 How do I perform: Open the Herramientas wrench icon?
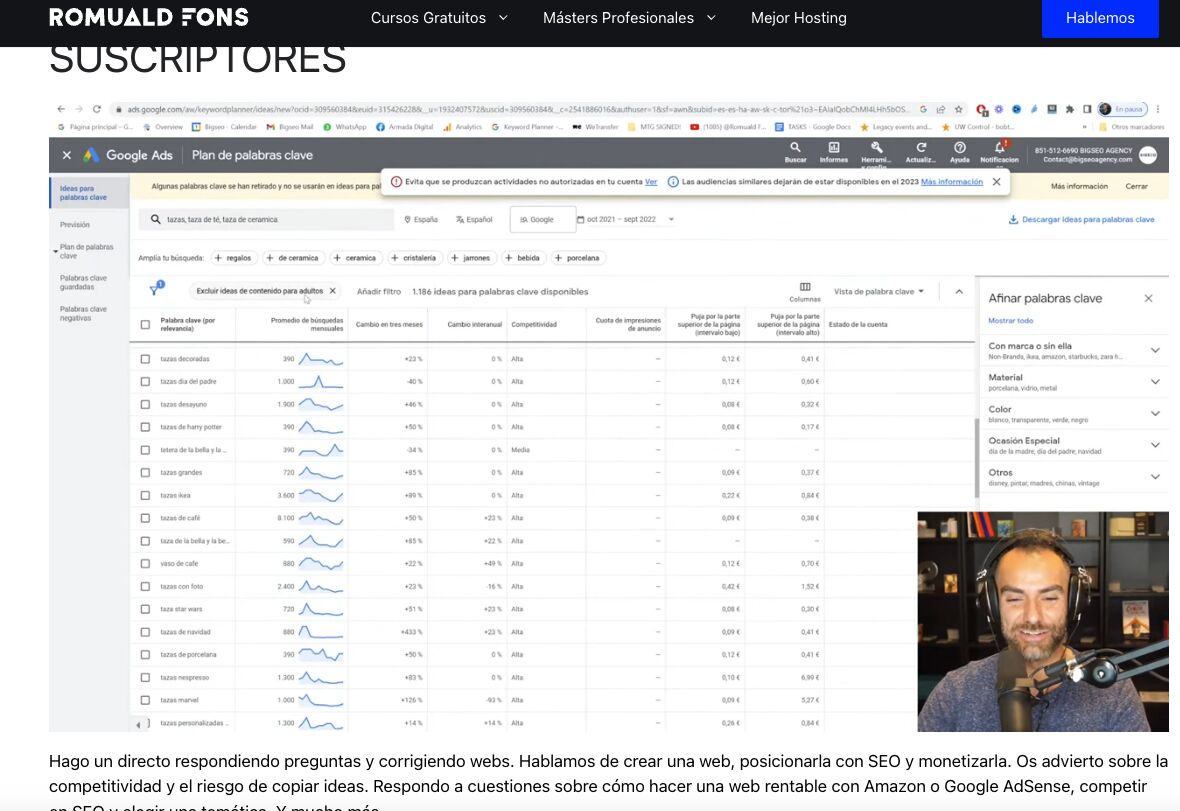(x=876, y=148)
